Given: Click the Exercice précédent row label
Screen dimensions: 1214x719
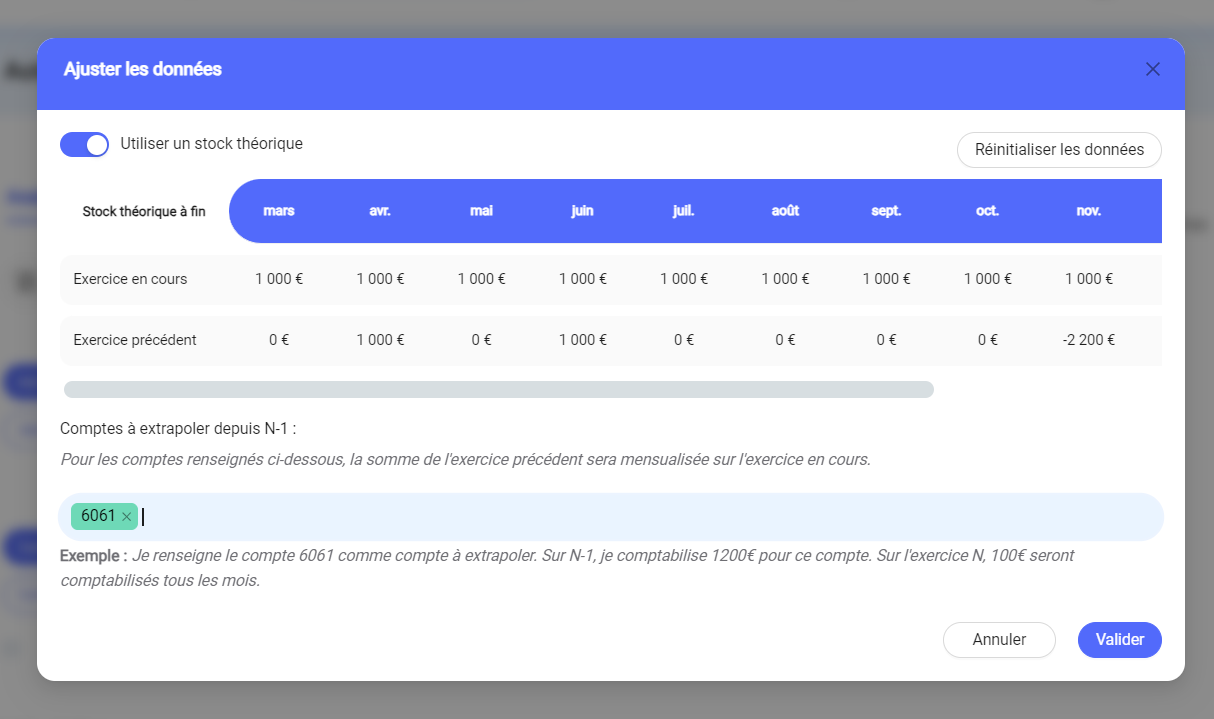Looking at the screenshot, I should 135,340.
